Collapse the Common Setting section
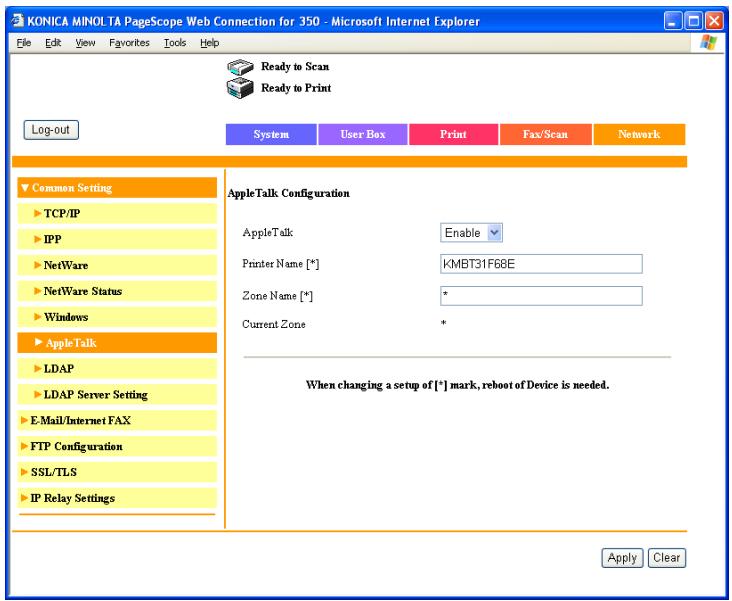This screenshot has width=732, height=601. 117,188
